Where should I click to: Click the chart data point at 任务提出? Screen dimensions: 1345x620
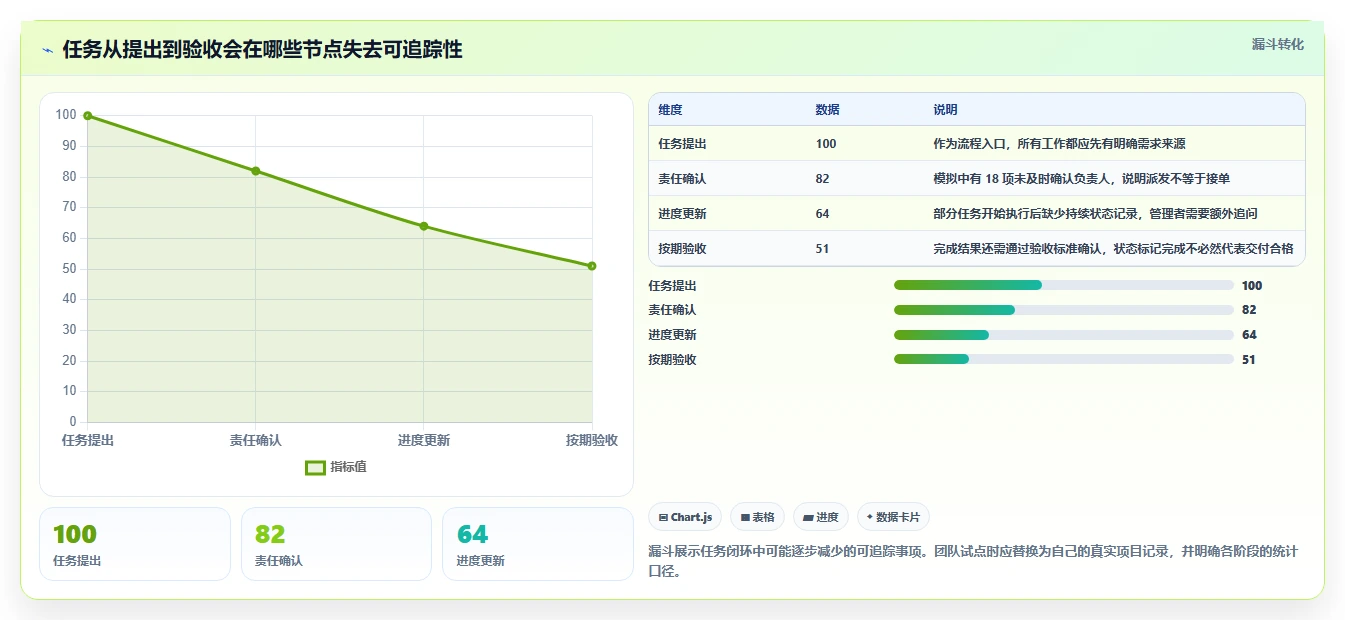point(88,116)
